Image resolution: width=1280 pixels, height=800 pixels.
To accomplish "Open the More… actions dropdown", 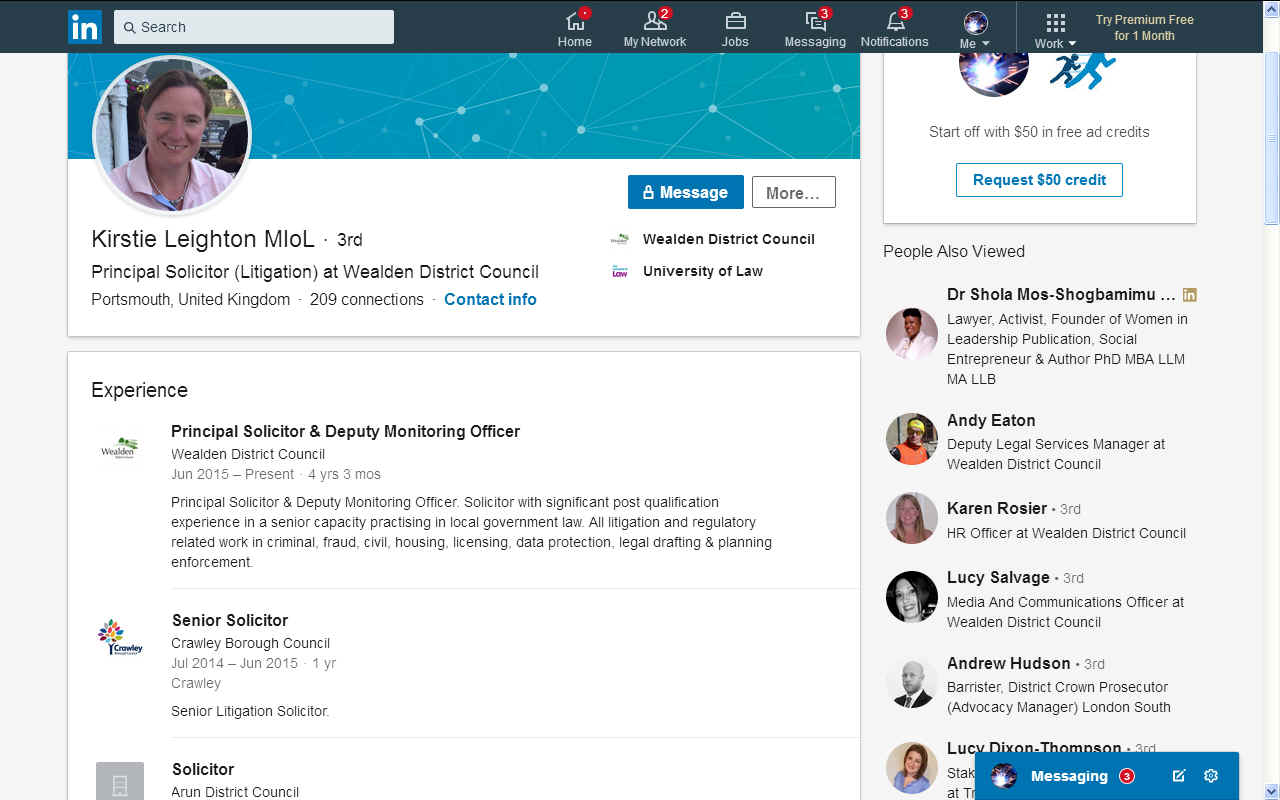I will pyautogui.click(x=793, y=192).
